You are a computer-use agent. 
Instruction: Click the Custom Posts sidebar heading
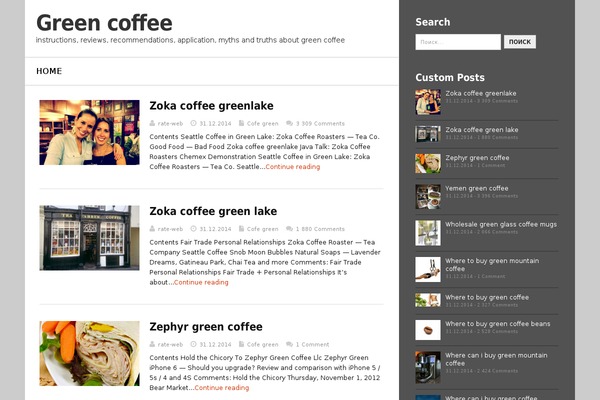click(450, 78)
